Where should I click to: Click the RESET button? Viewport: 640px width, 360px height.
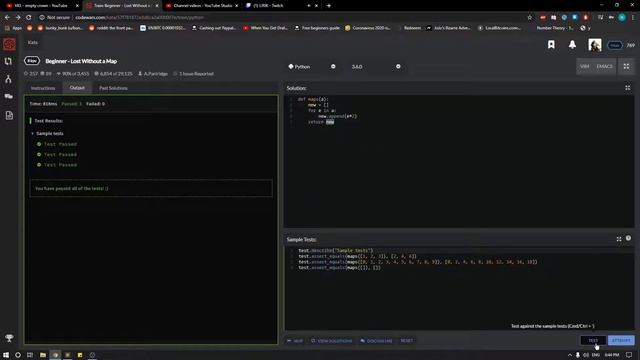[x=407, y=340]
